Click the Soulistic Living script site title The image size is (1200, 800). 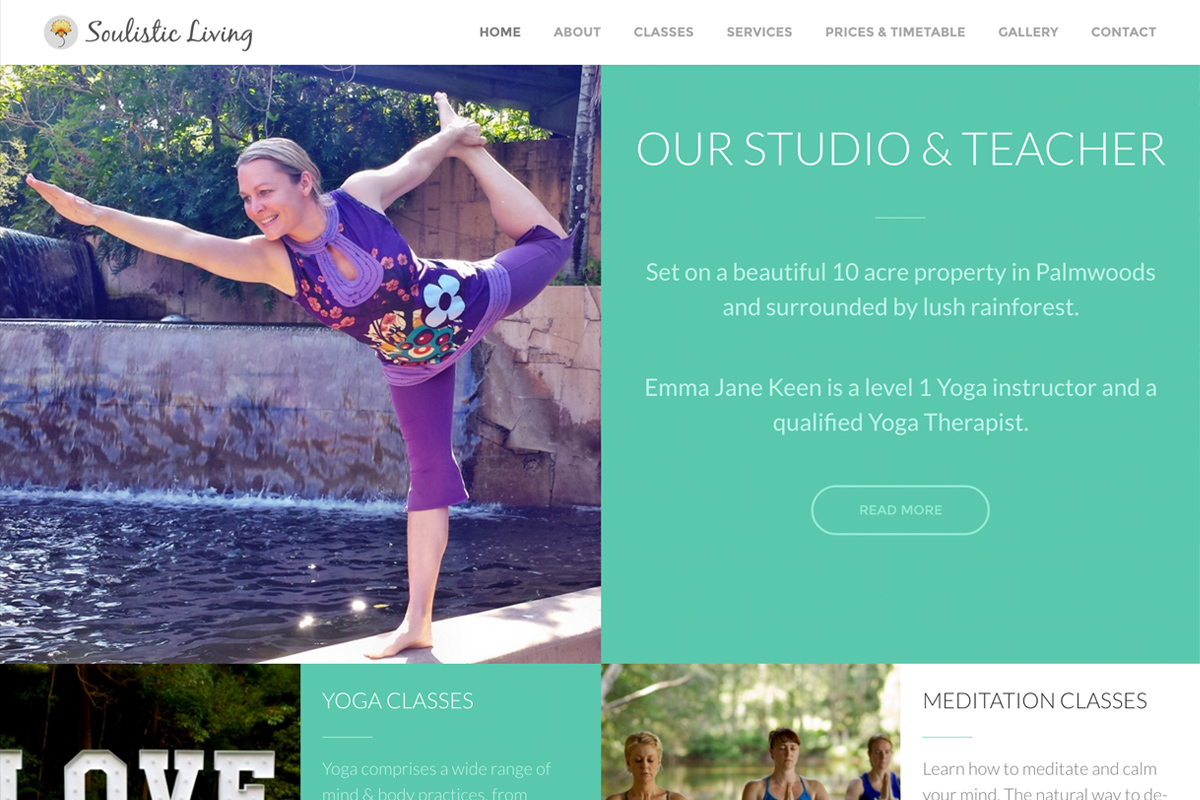point(169,33)
